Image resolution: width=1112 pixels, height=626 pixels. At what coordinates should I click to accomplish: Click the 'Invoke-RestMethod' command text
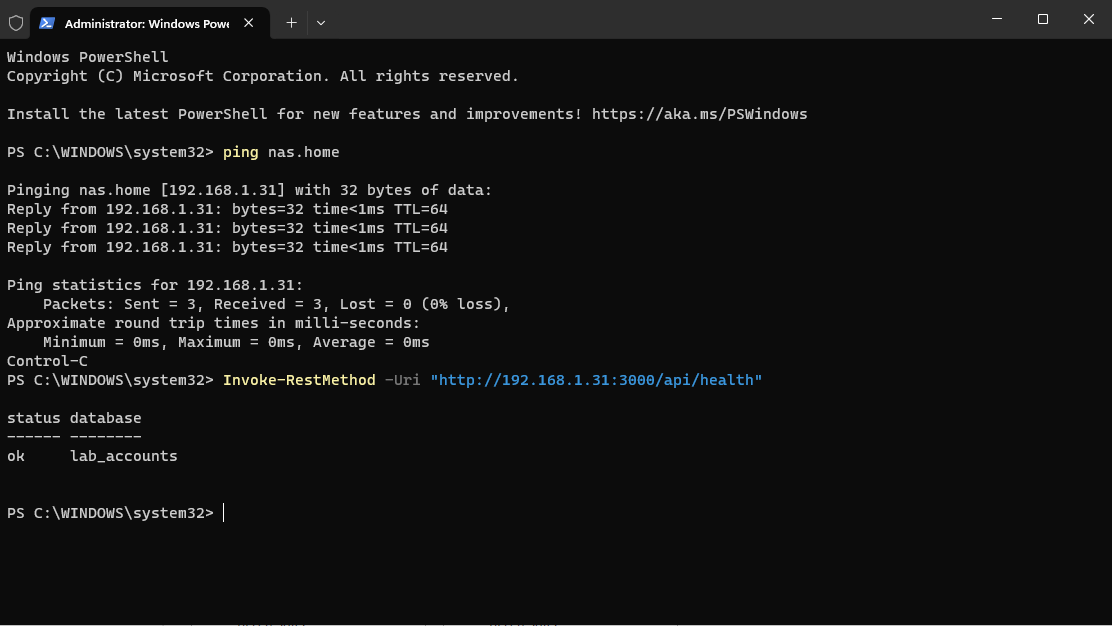pyautogui.click(x=299, y=380)
